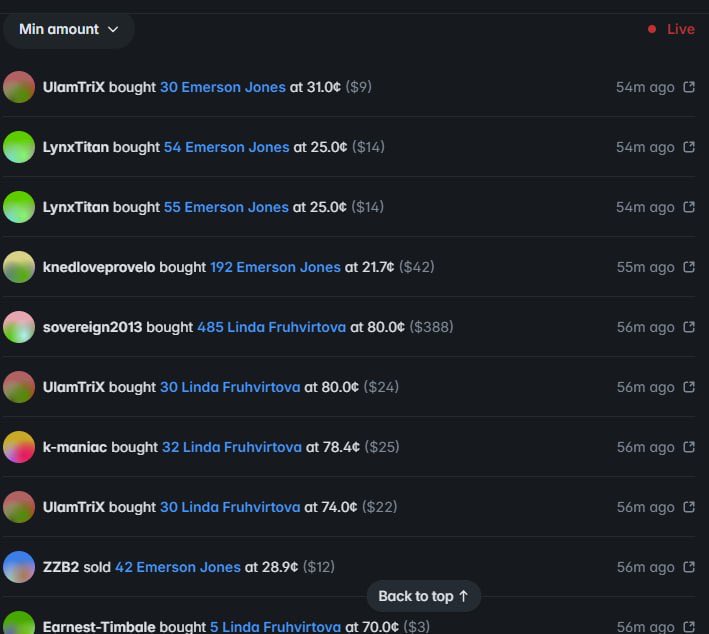Open the 30 Emerson Jones market link
The height and width of the screenshot is (634, 709).
223,87
